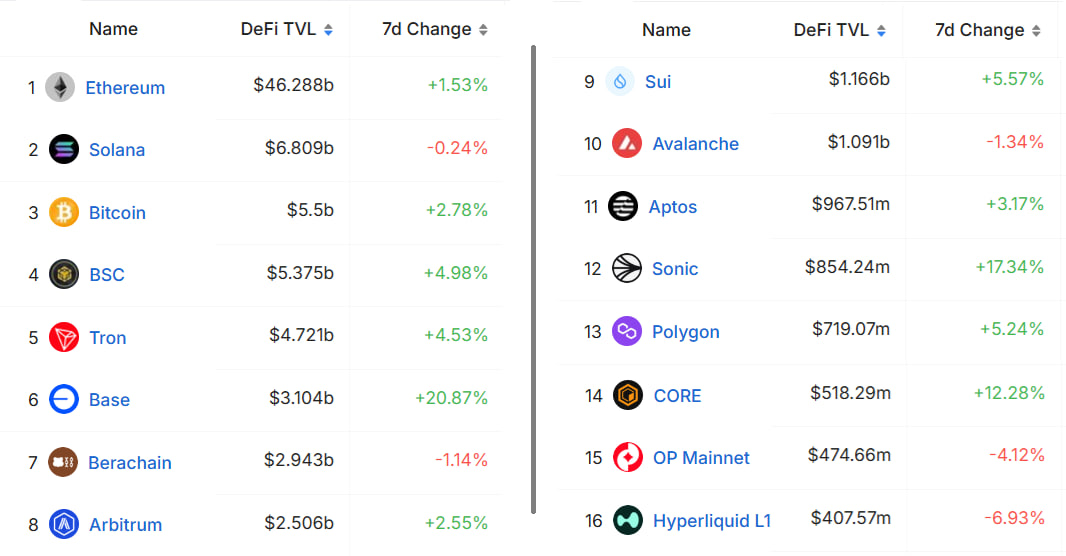
Task: Click the blue Base logo icon
Action: (64, 400)
